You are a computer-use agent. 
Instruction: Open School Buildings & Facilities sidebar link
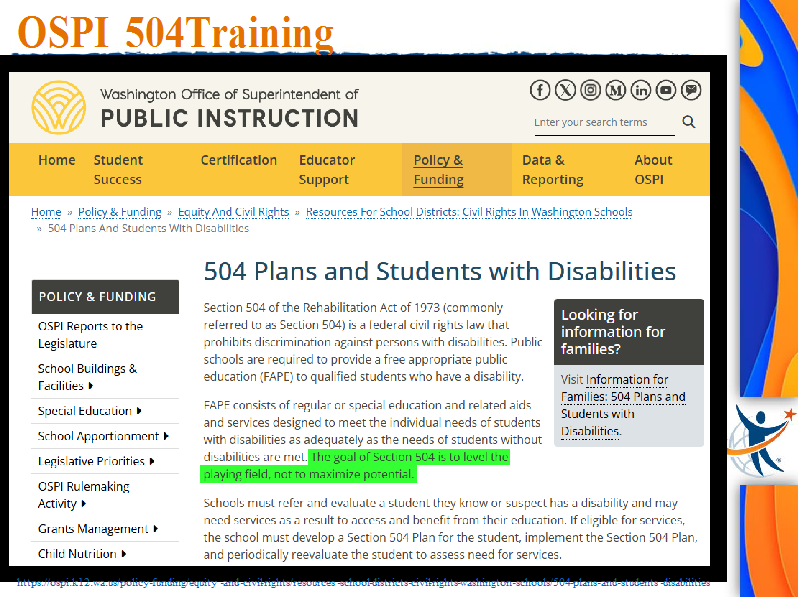(87, 377)
